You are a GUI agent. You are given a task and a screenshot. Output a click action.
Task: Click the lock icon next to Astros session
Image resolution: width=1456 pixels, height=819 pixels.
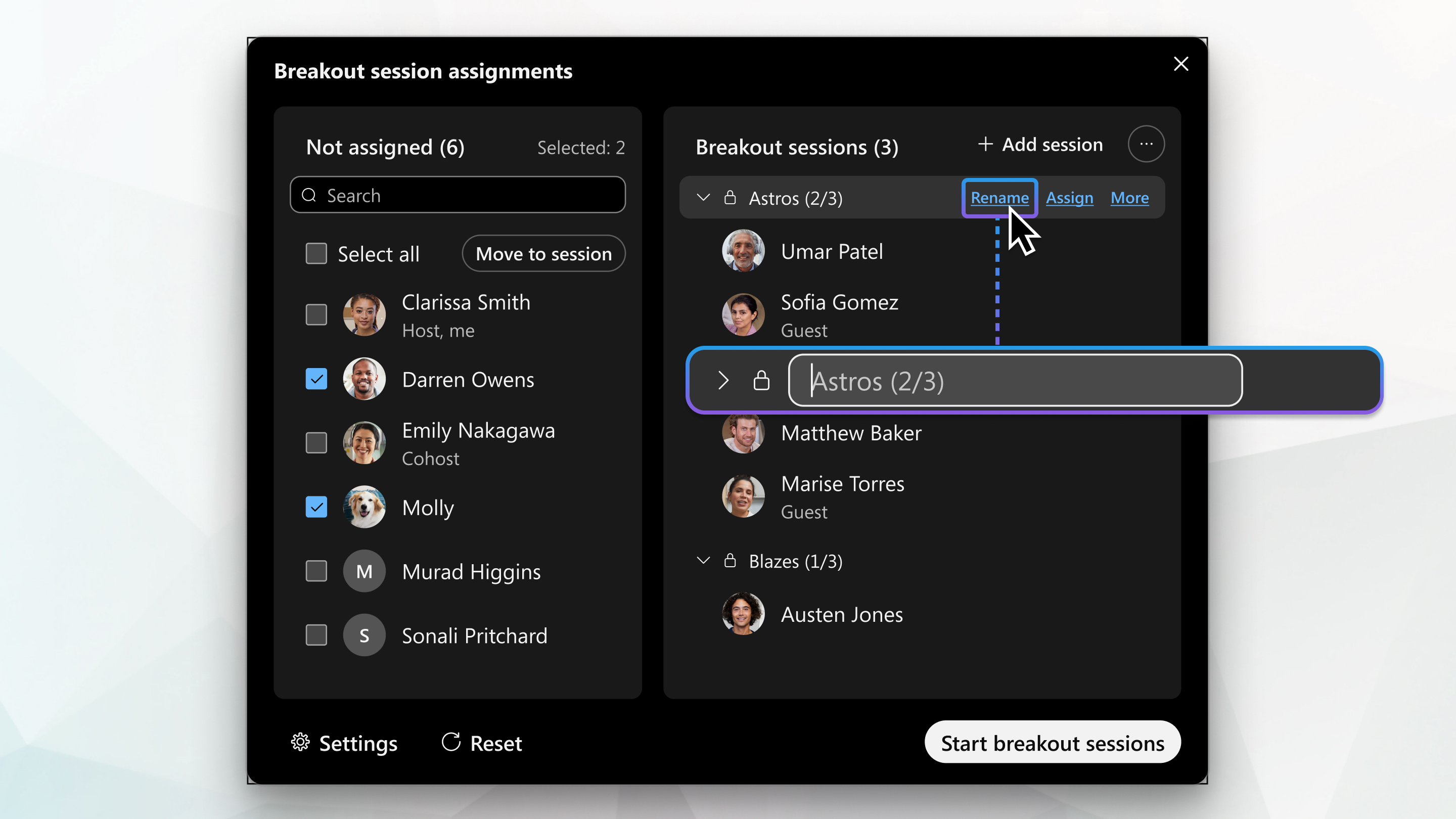pos(732,196)
